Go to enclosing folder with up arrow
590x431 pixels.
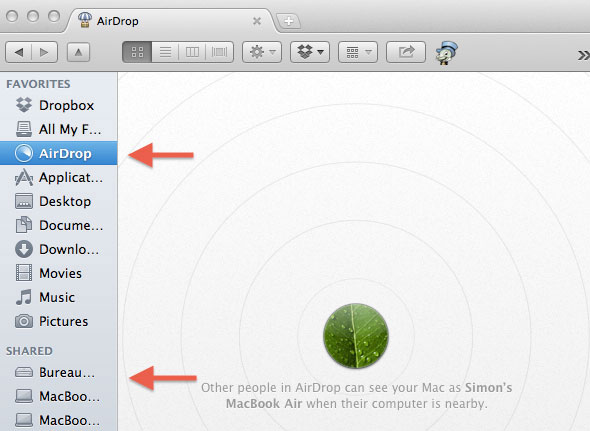pos(78,52)
